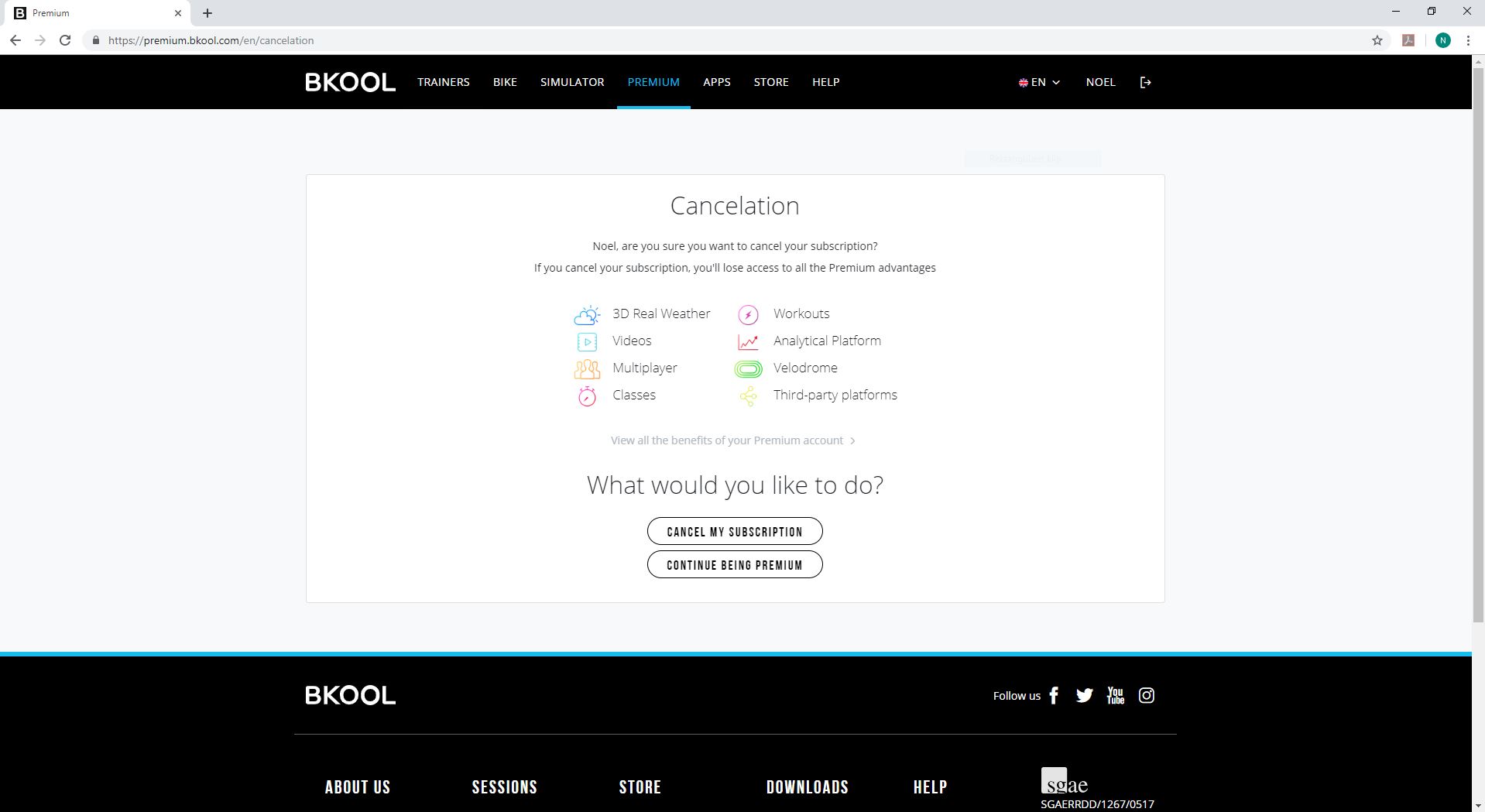Click the logout icon in header

click(1146, 82)
